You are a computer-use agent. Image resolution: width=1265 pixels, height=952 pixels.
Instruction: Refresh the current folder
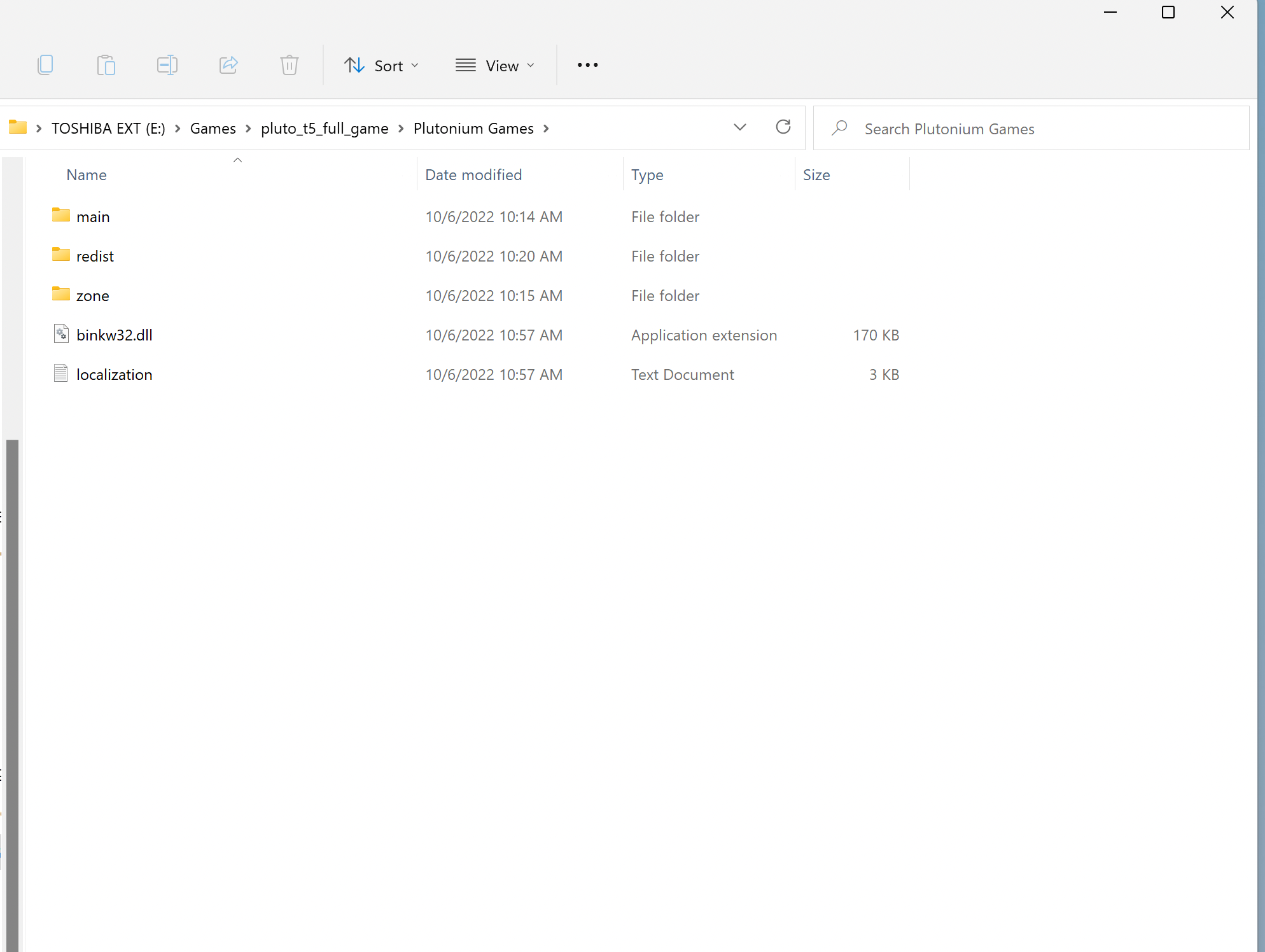[x=783, y=127]
